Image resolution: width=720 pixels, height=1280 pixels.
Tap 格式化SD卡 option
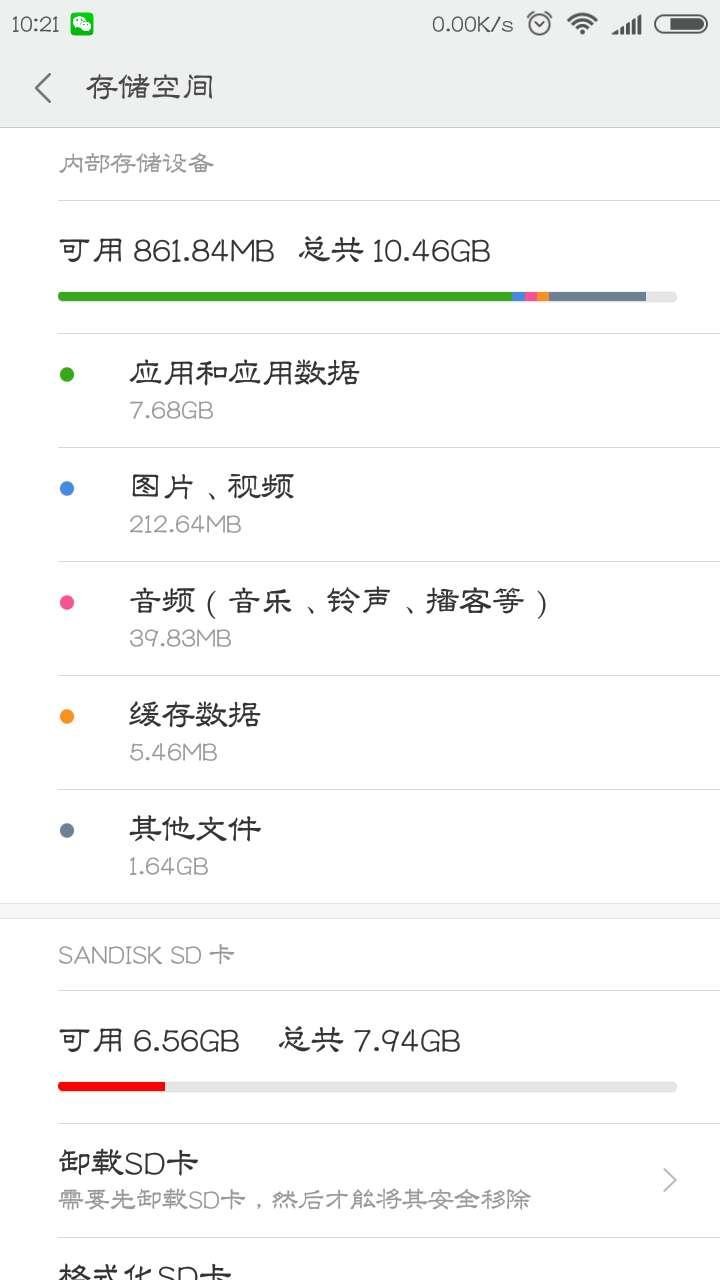click(x=360, y=1260)
